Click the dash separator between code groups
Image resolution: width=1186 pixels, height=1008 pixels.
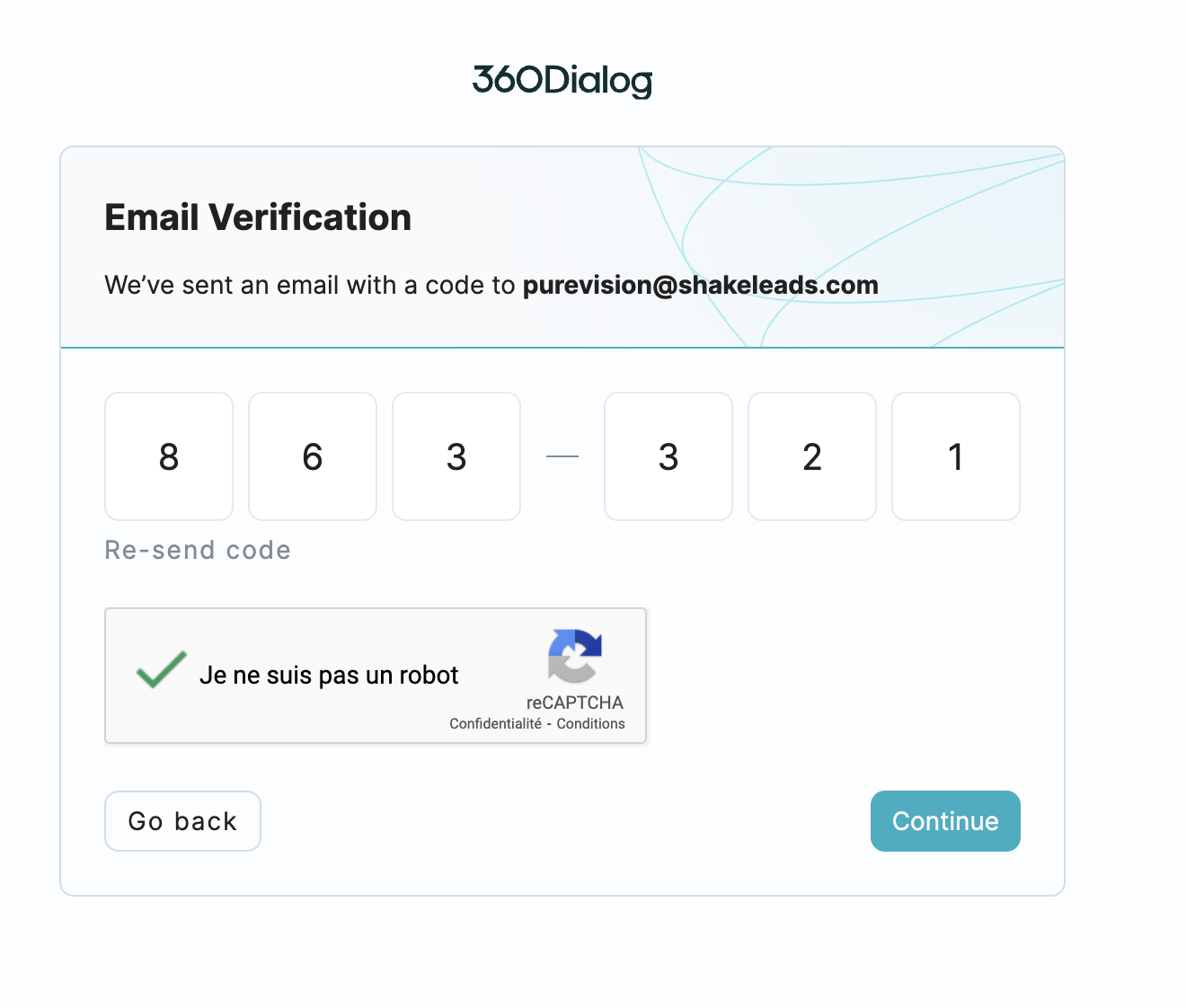[x=562, y=456]
